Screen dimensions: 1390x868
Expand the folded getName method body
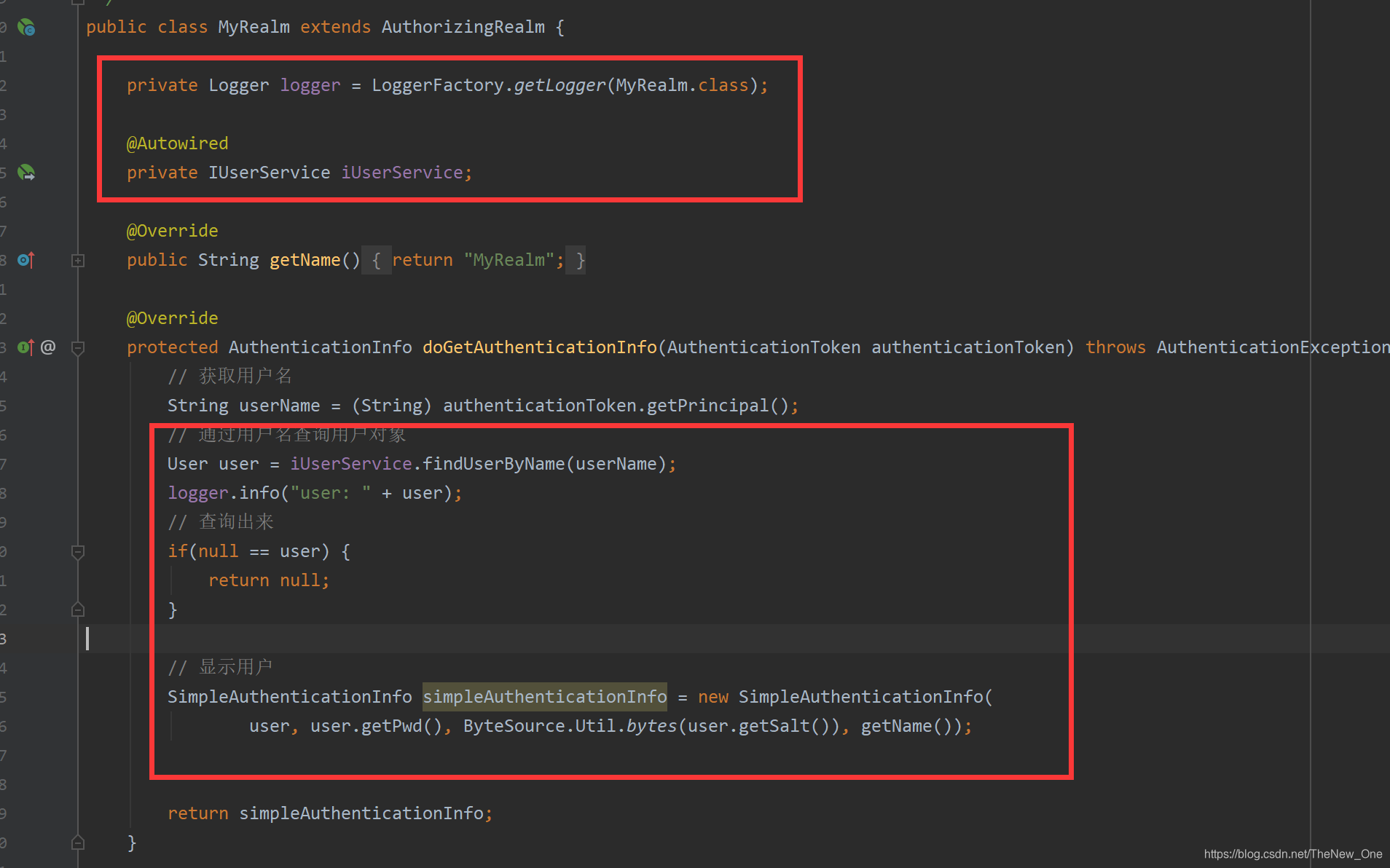(78, 260)
